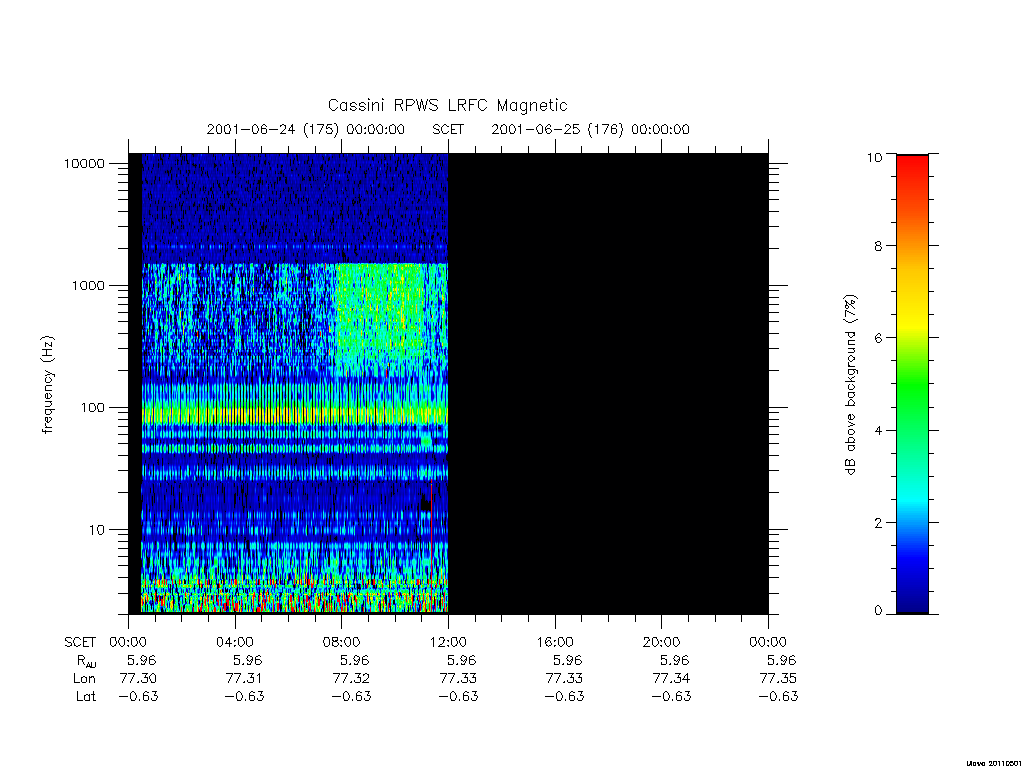Image resolution: width=1024 pixels, height=768 pixels.
Task: Click the 1000 frequency tick label
Action: [x=88, y=285]
